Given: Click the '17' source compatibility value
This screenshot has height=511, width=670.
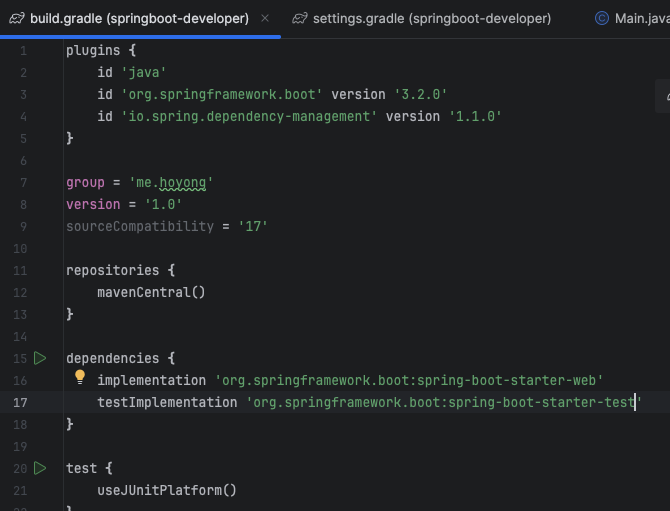Looking at the screenshot, I should point(253,226).
